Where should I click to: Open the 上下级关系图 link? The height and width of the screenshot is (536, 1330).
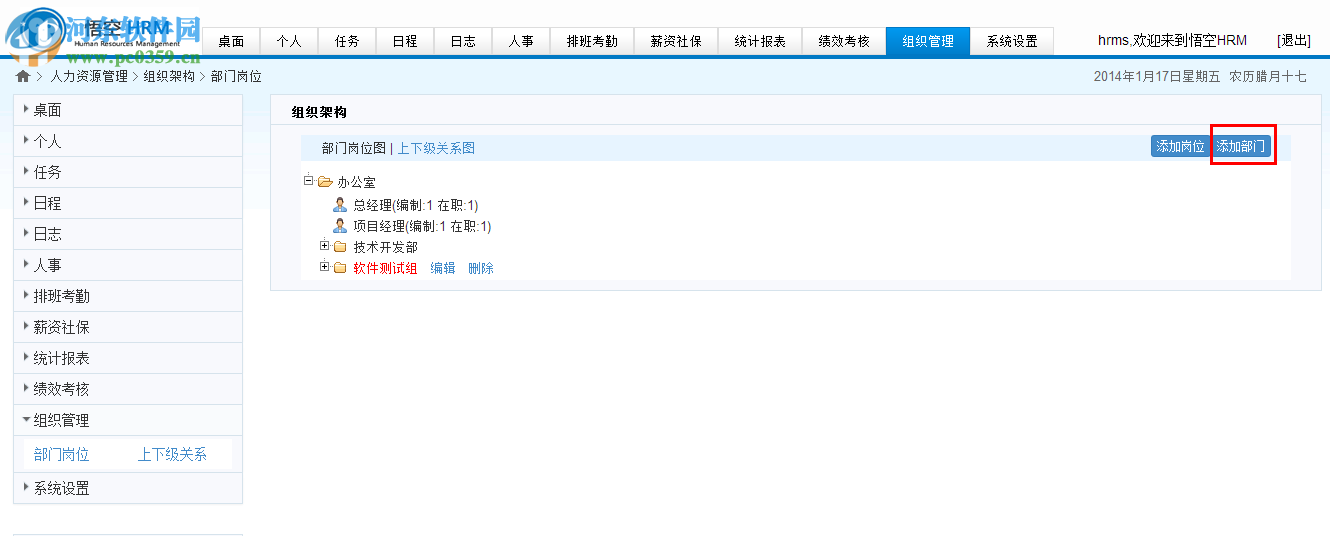click(x=436, y=148)
